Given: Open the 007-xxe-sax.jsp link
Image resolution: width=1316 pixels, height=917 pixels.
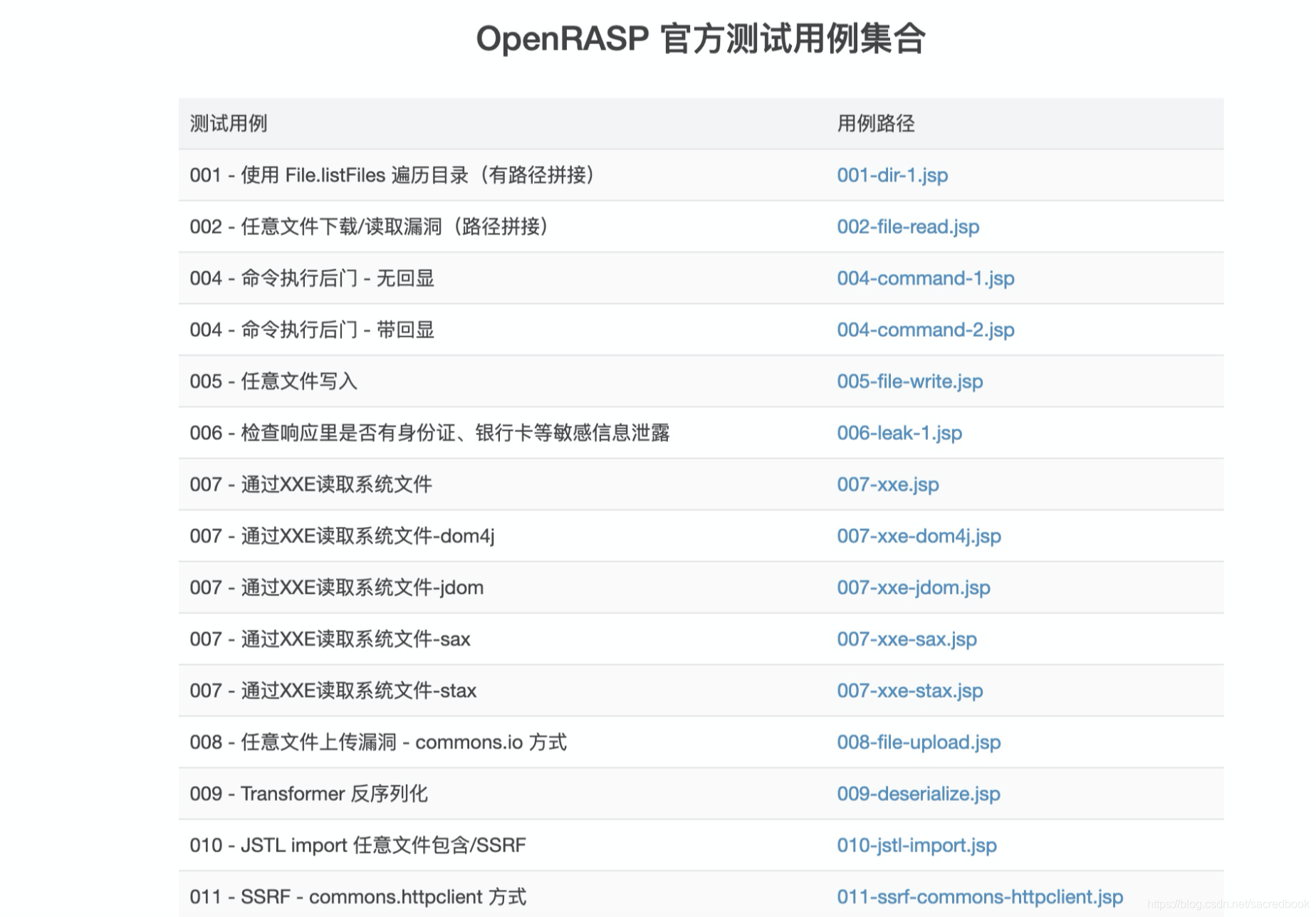Looking at the screenshot, I should pos(907,639).
